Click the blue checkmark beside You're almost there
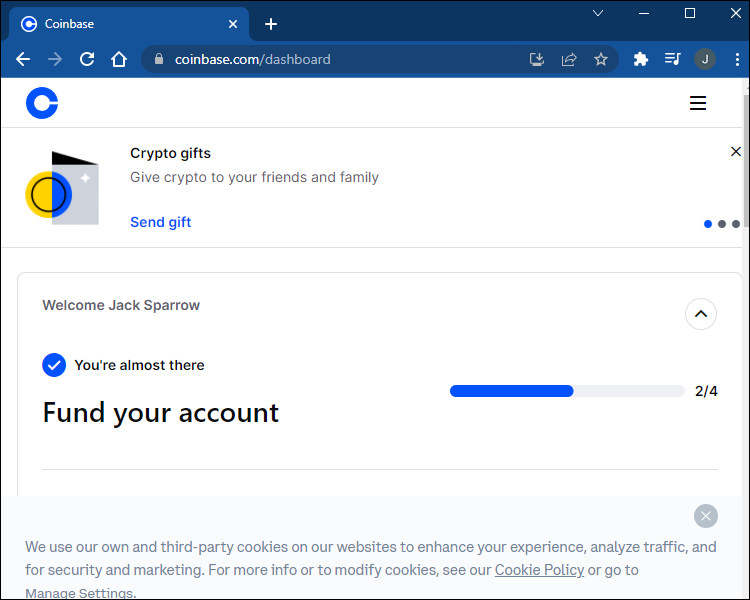 [54, 365]
